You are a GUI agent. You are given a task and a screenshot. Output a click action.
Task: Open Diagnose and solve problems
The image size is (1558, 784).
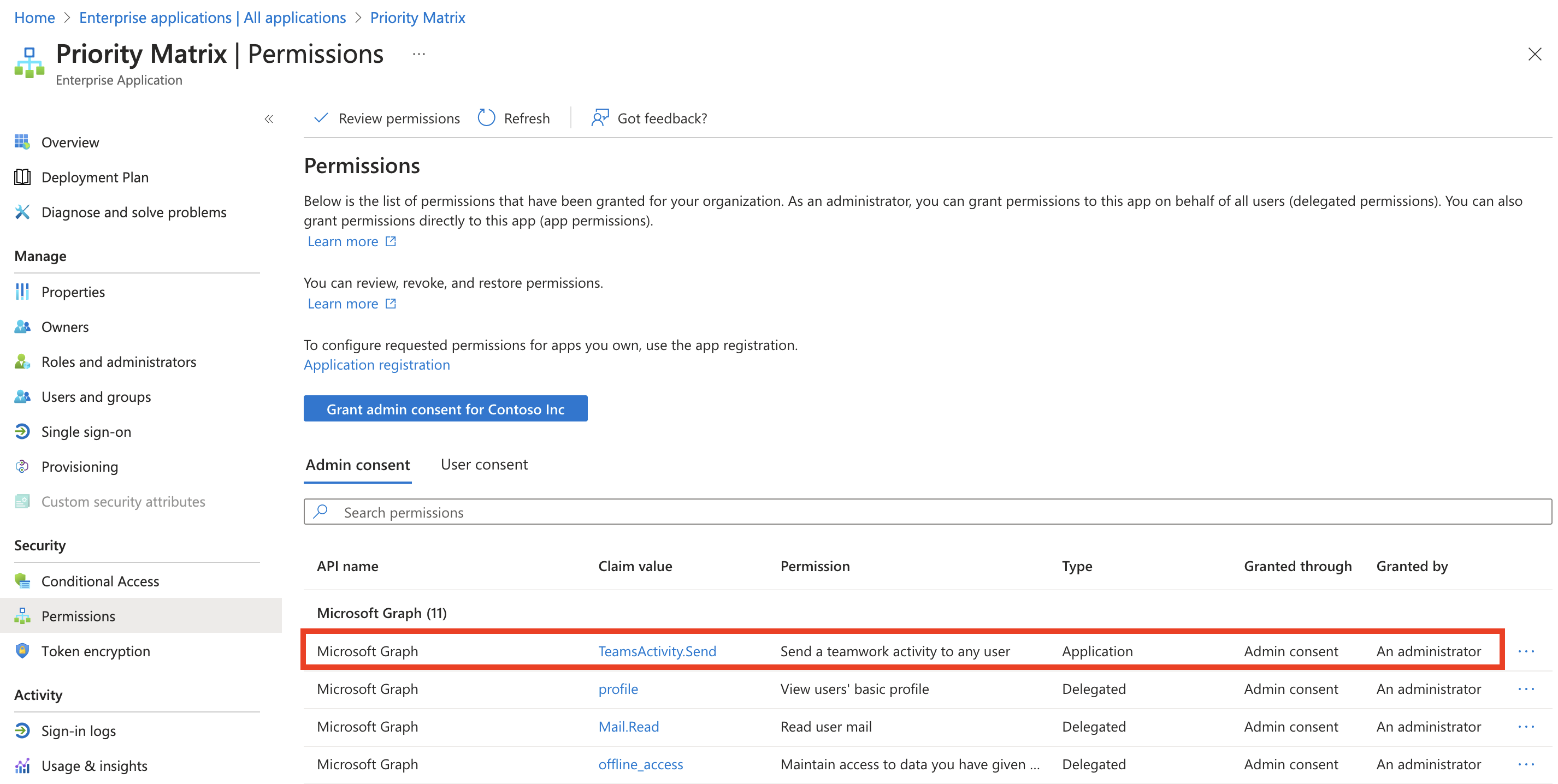(x=134, y=212)
